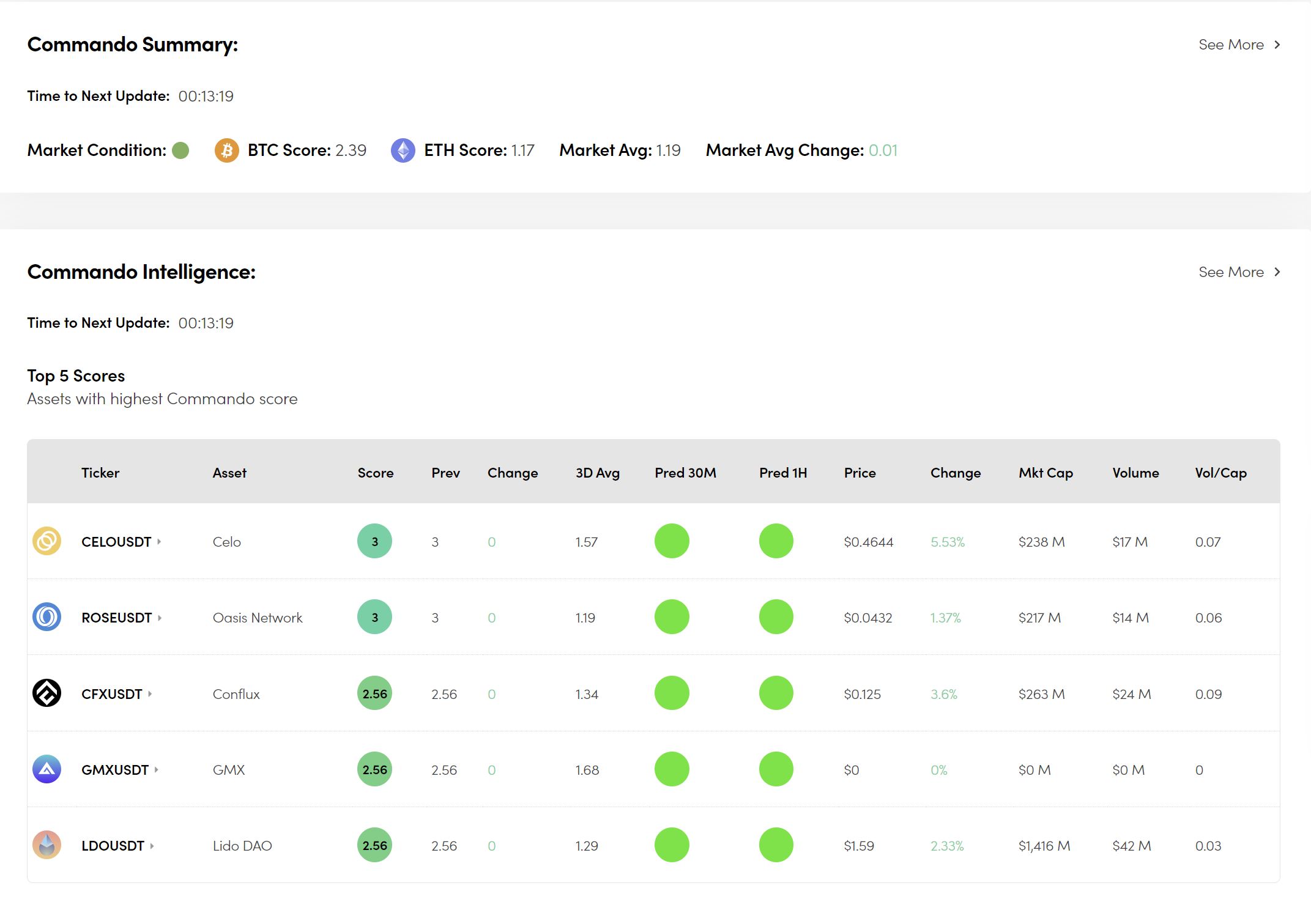Click the Celo coin logo icon
The width and height of the screenshot is (1311, 924).
coord(46,541)
